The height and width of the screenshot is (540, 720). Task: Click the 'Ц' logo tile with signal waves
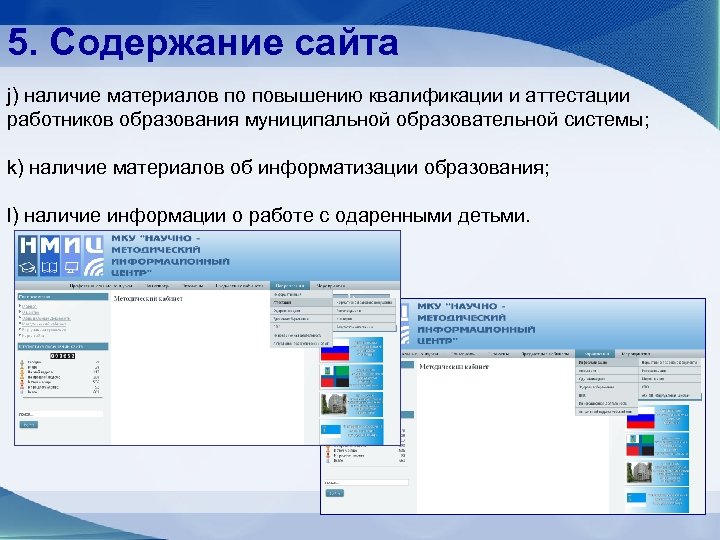[93, 256]
